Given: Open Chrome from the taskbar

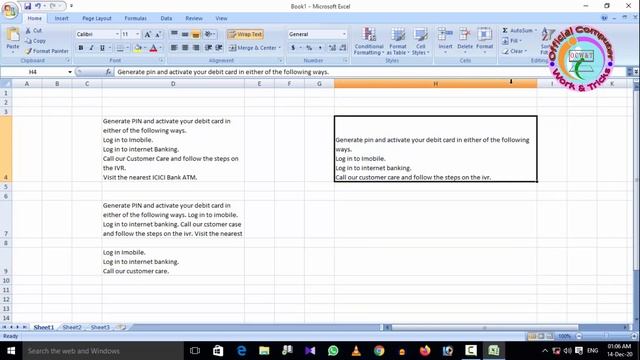Looking at the screenshot, I should (379, 351).
